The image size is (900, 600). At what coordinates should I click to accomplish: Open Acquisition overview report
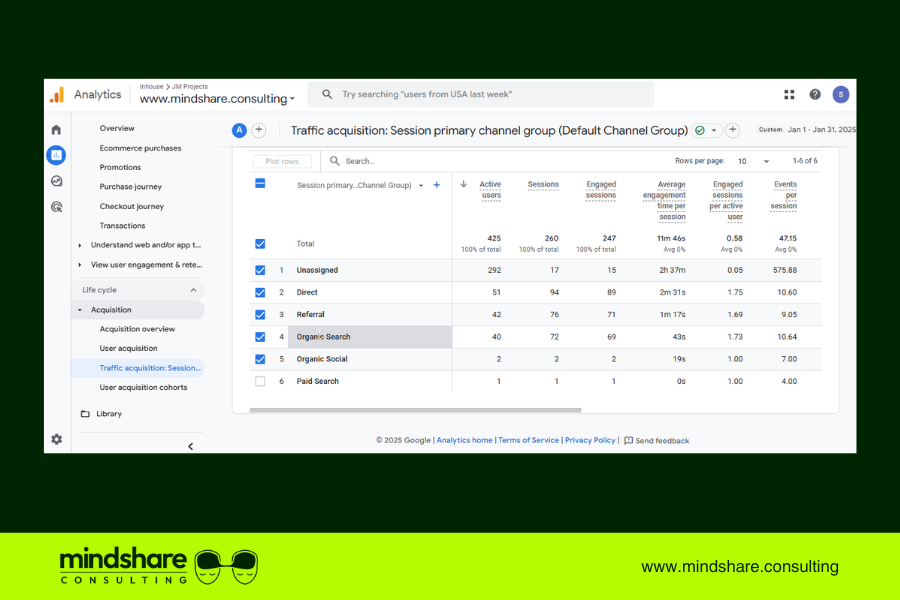click(137, 329)
